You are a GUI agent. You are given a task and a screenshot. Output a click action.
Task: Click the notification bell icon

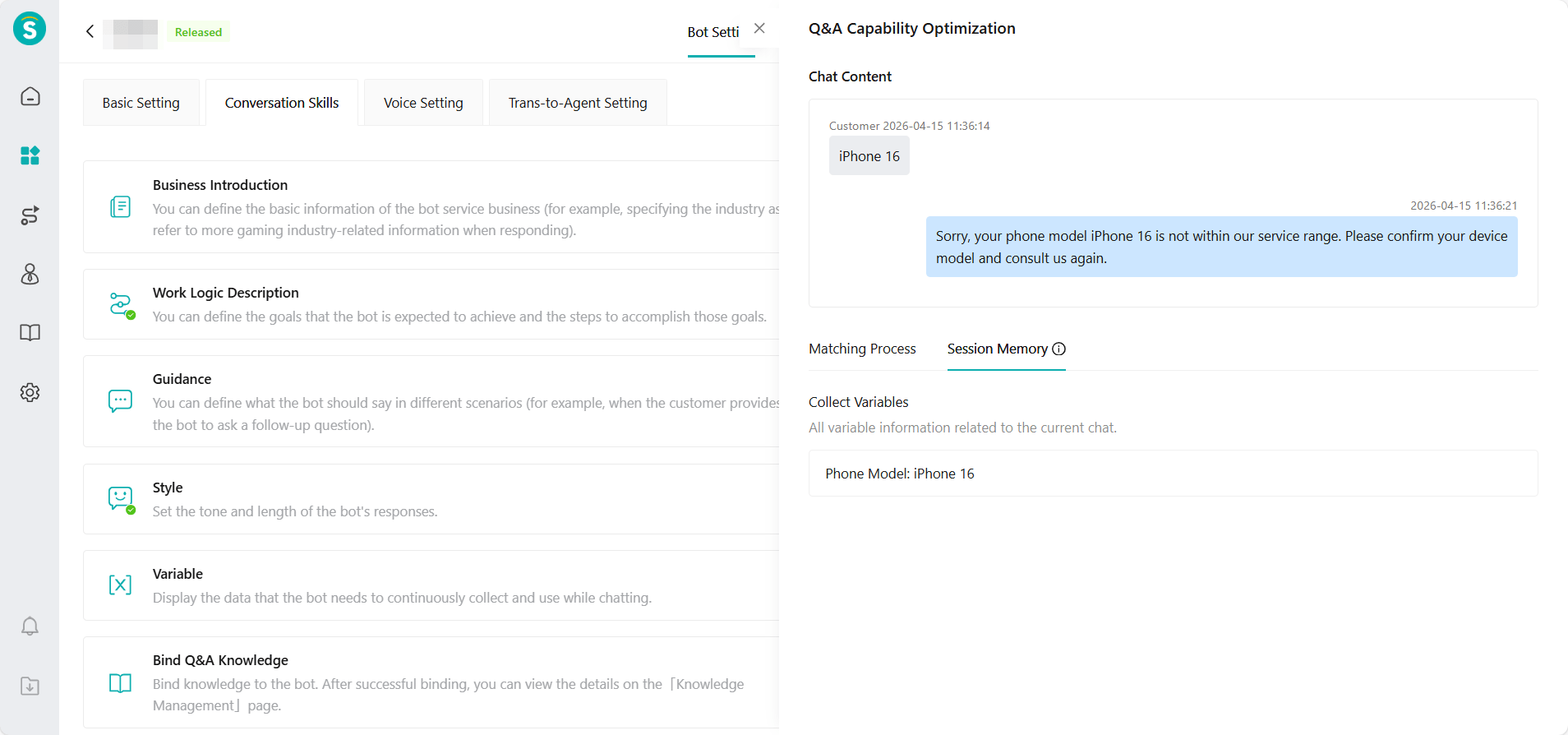pos(30,626)
